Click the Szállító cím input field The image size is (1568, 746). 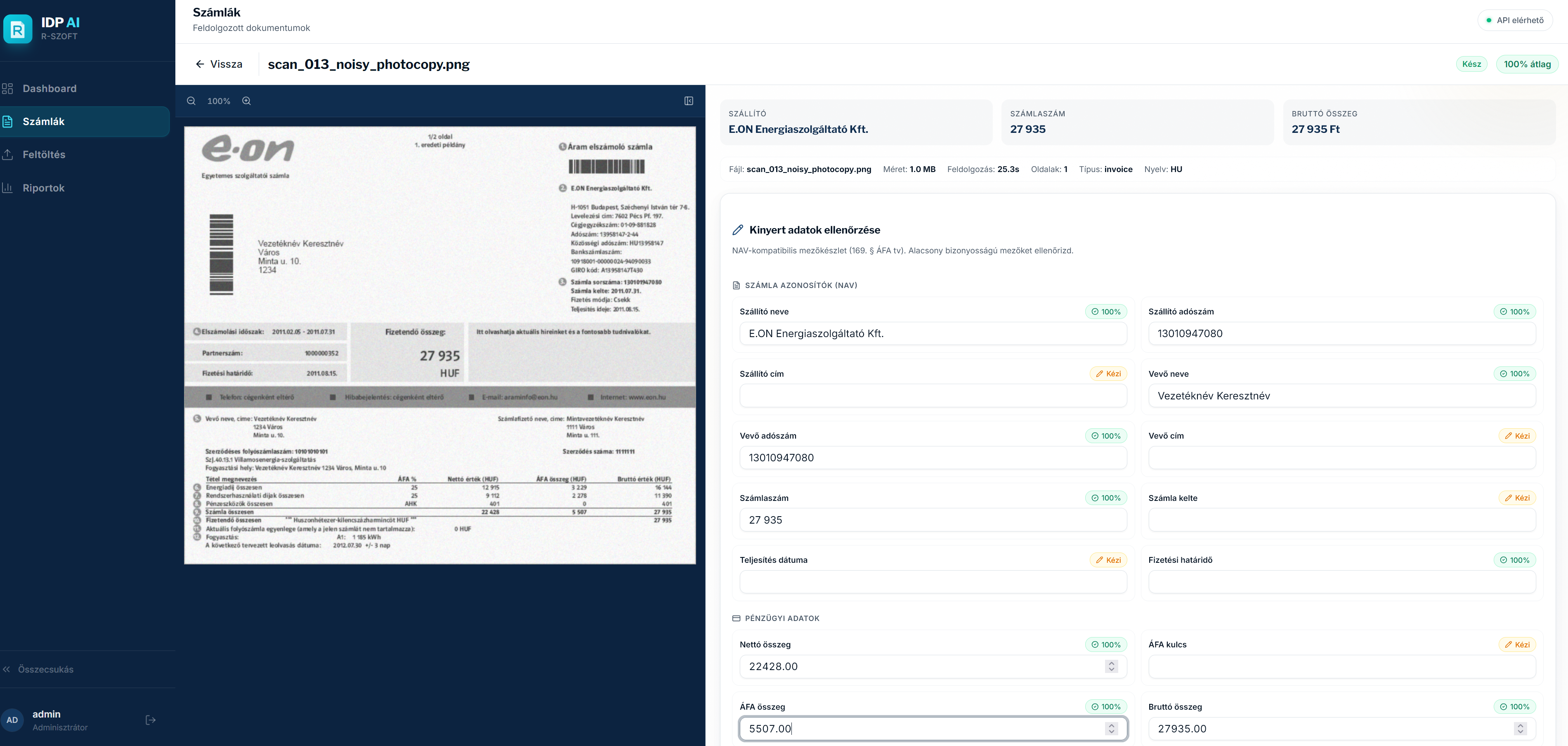[x=933, y=396]
